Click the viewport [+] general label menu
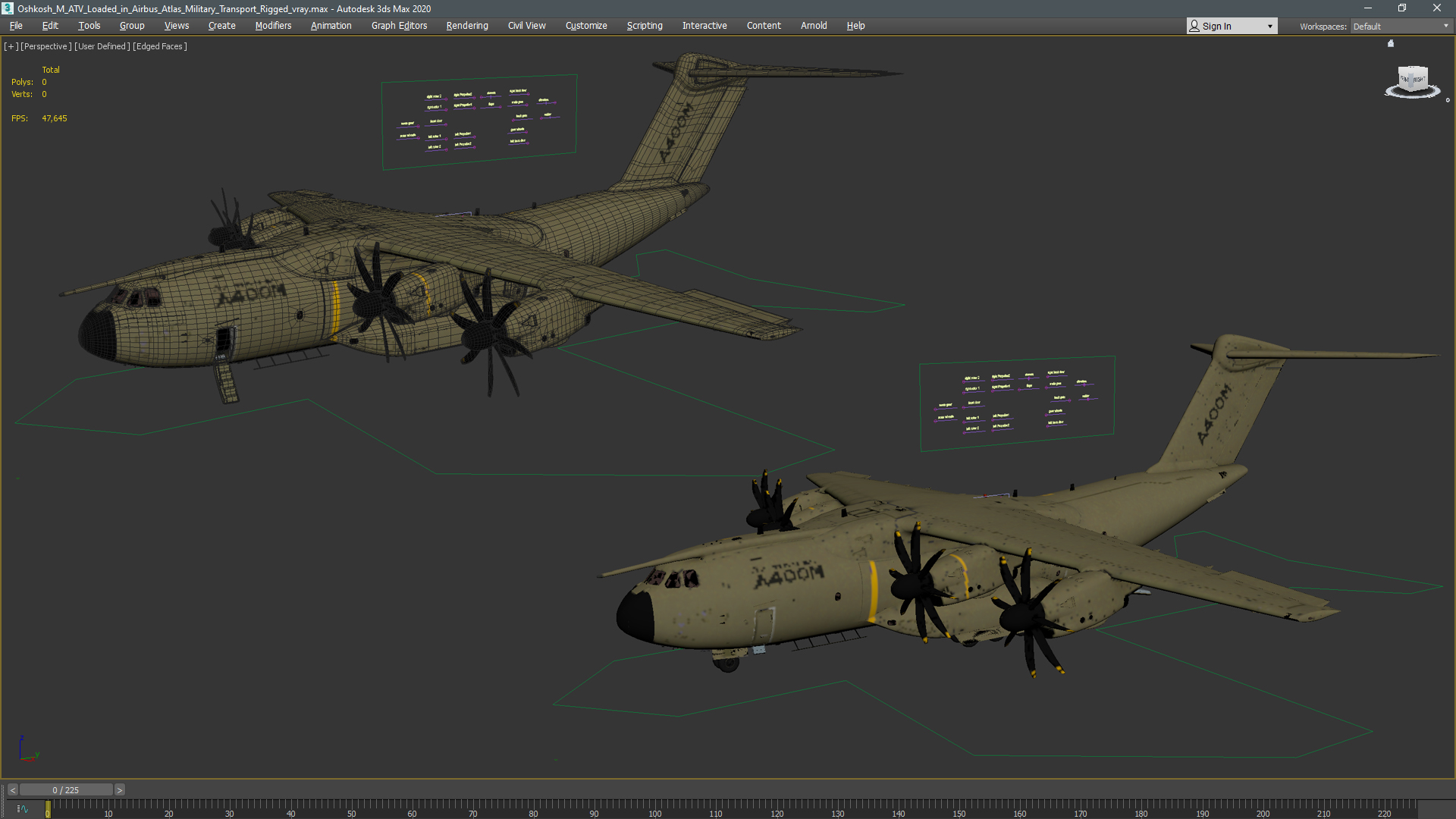 click(x=11, y=46)
